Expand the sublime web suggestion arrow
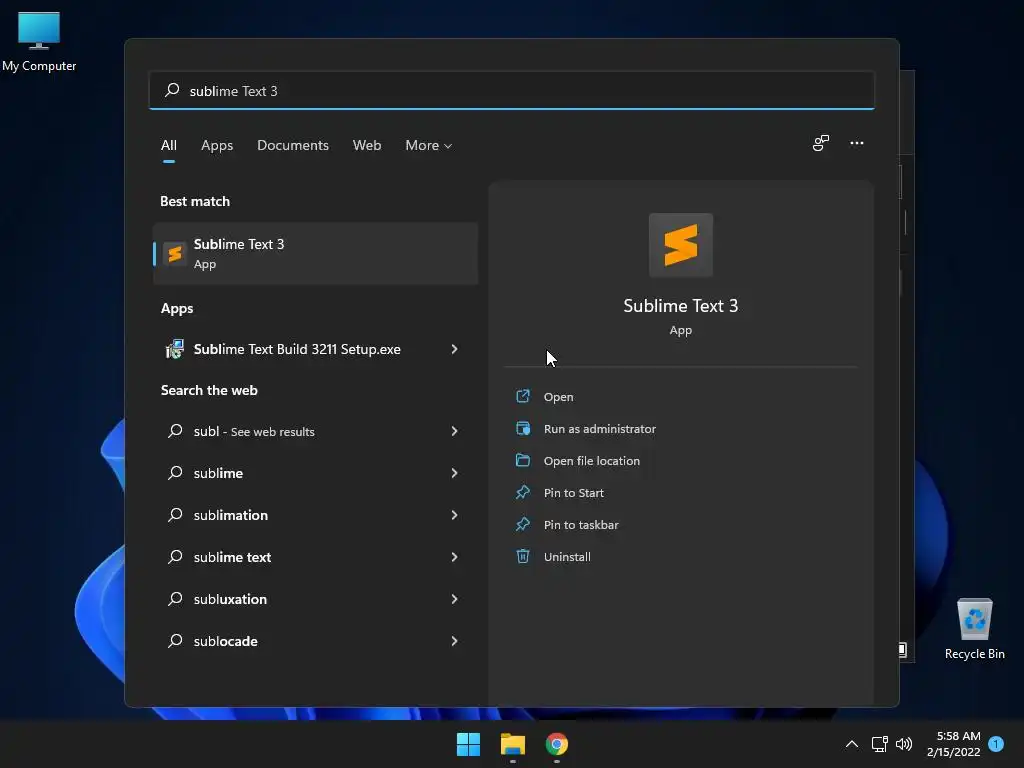This screenshot has height=768, width=1024. [454, 473]
